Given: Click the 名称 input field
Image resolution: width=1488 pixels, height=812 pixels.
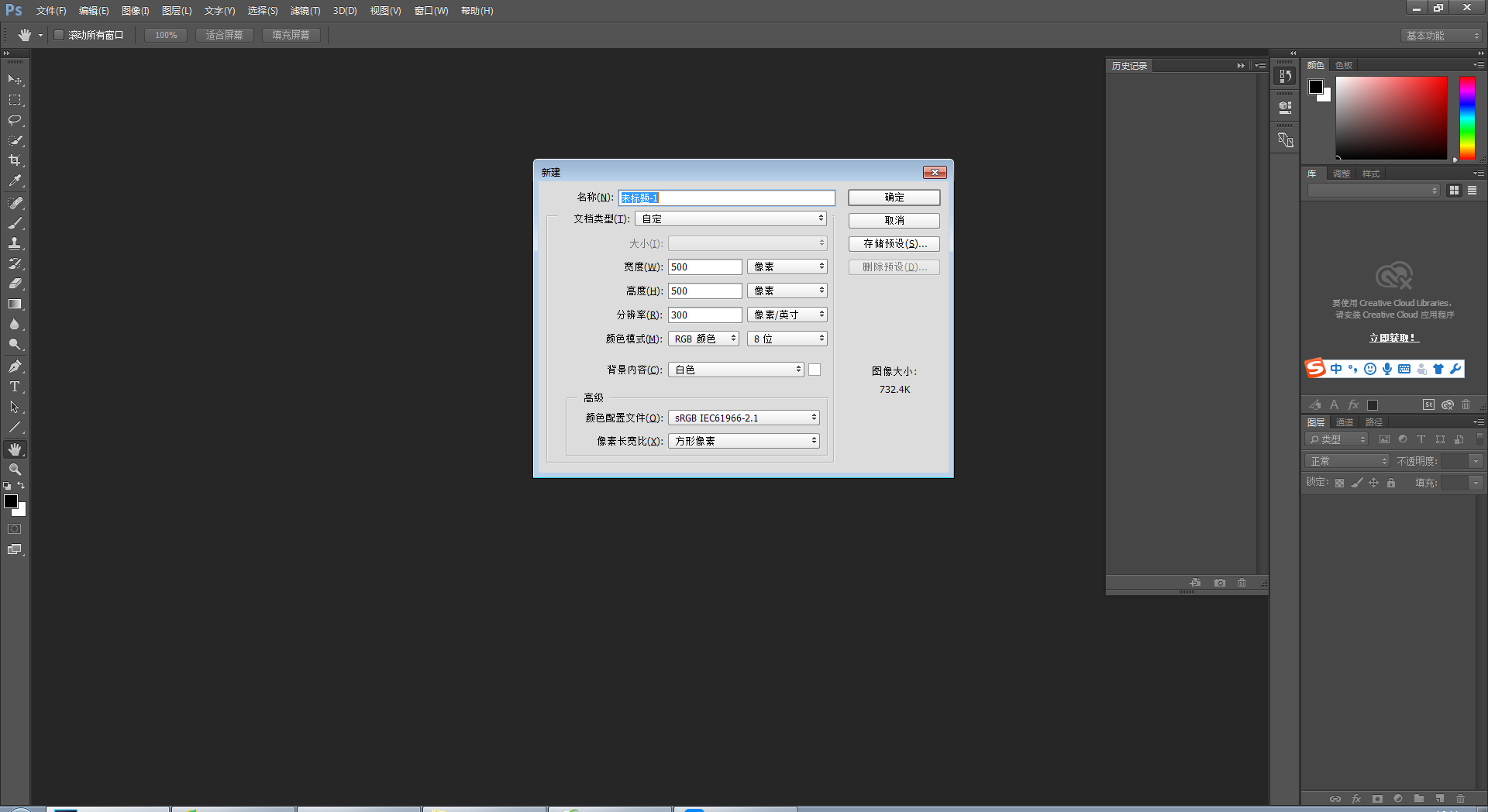Looking at the screenshot, I should [727, 198].
